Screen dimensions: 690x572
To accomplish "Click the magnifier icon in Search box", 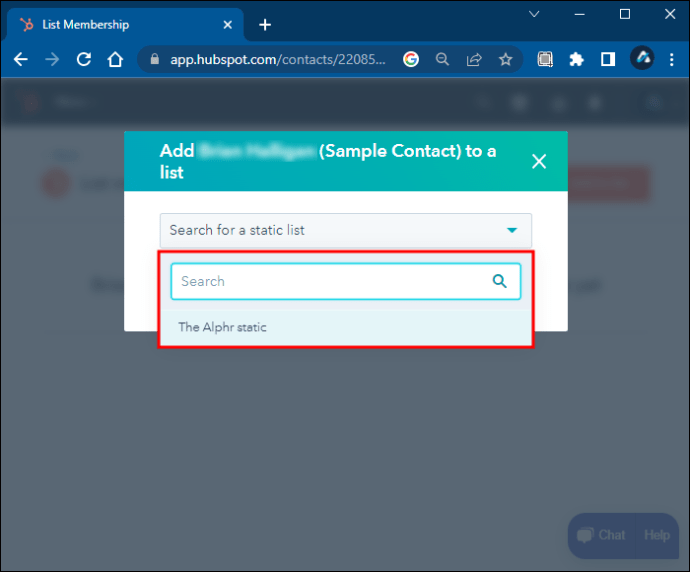I will pyautogui.click(x=499, y=281).
